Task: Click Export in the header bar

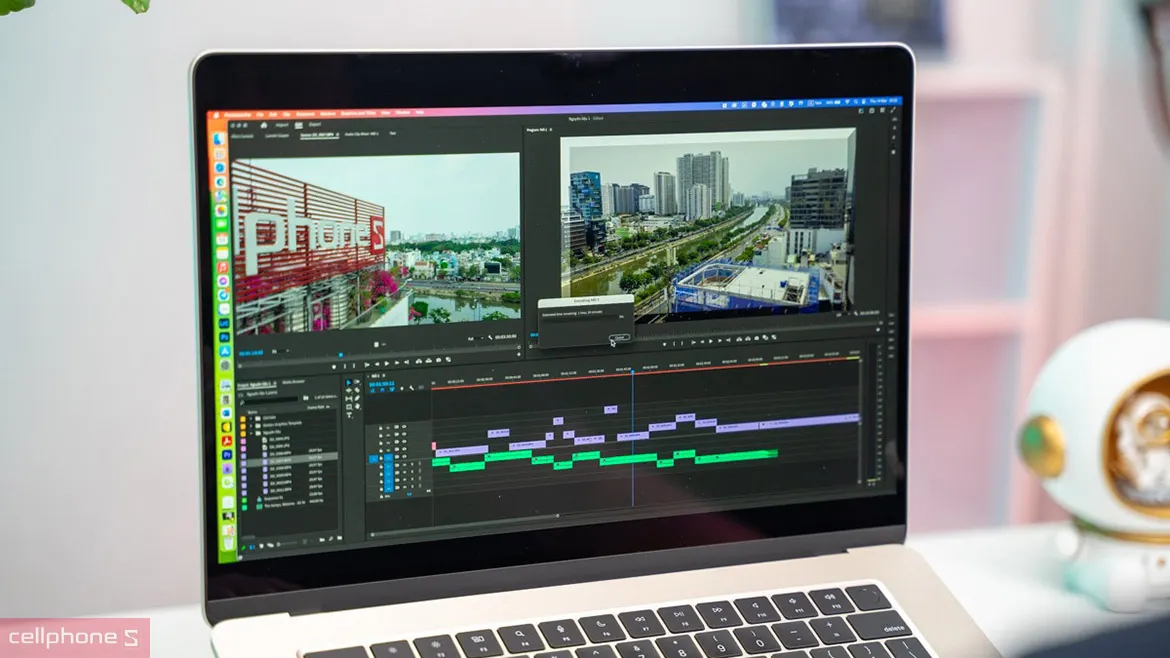Action: [x=315, y=125]
